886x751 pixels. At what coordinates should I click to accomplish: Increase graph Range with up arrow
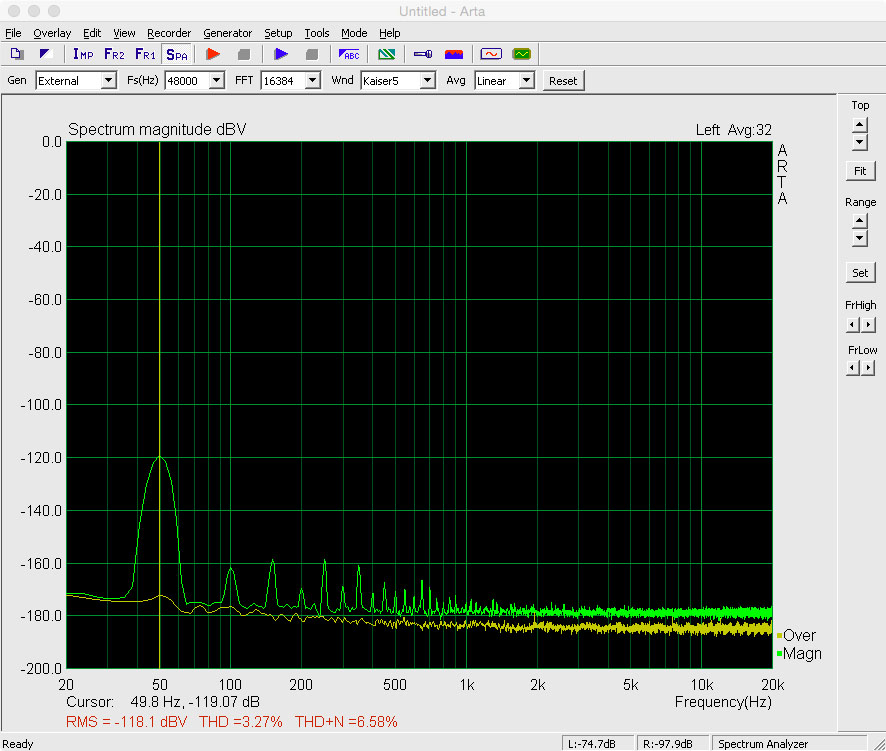click(x=859, y=221)
